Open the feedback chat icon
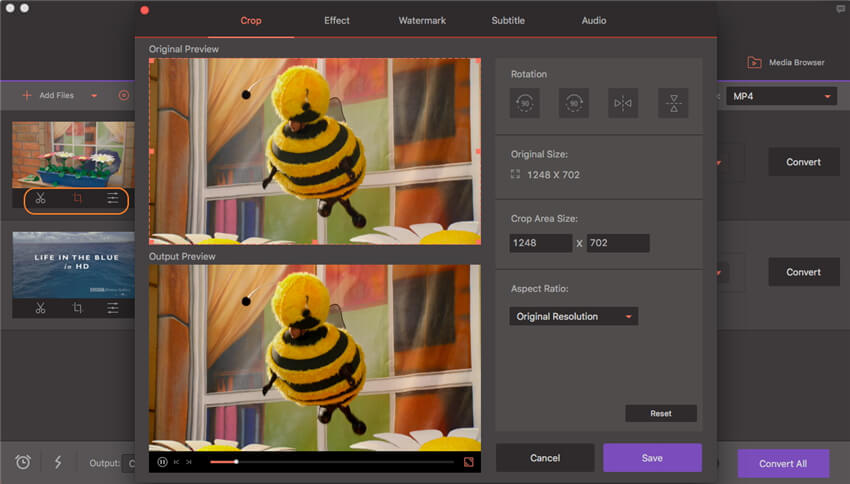 click(x=841, y=9)
